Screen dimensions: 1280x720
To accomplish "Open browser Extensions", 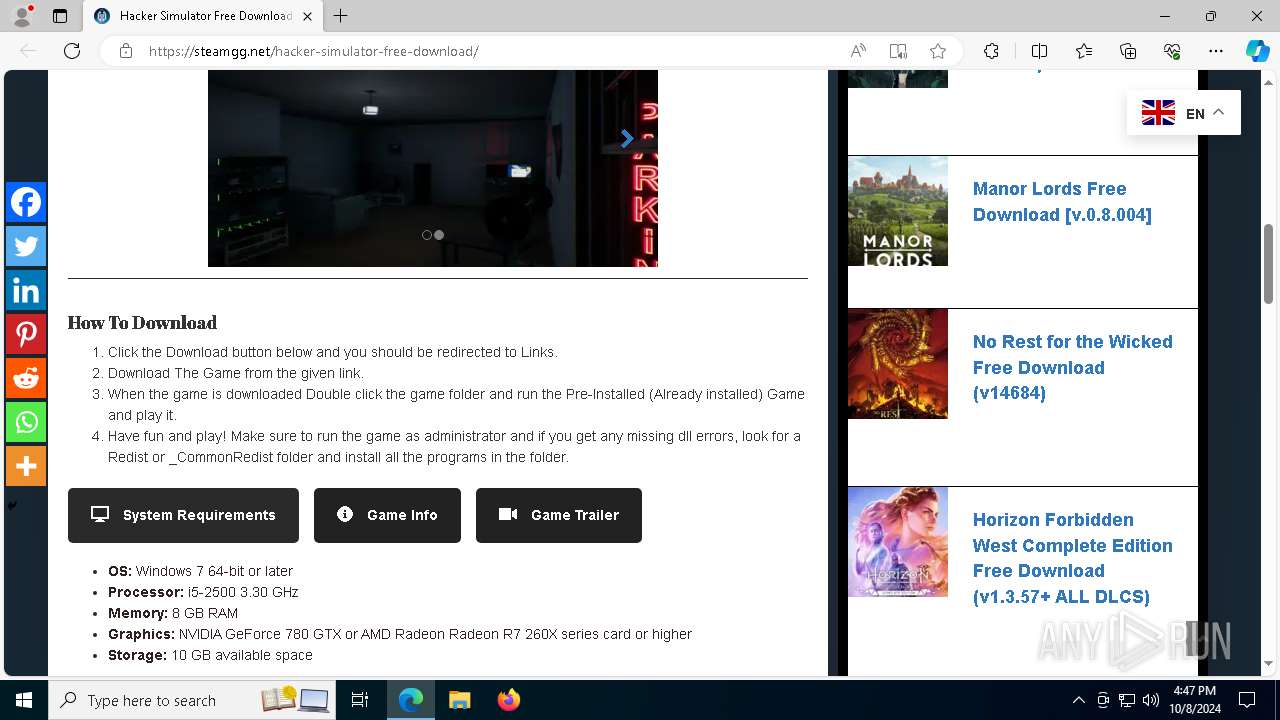I will 991,51.
